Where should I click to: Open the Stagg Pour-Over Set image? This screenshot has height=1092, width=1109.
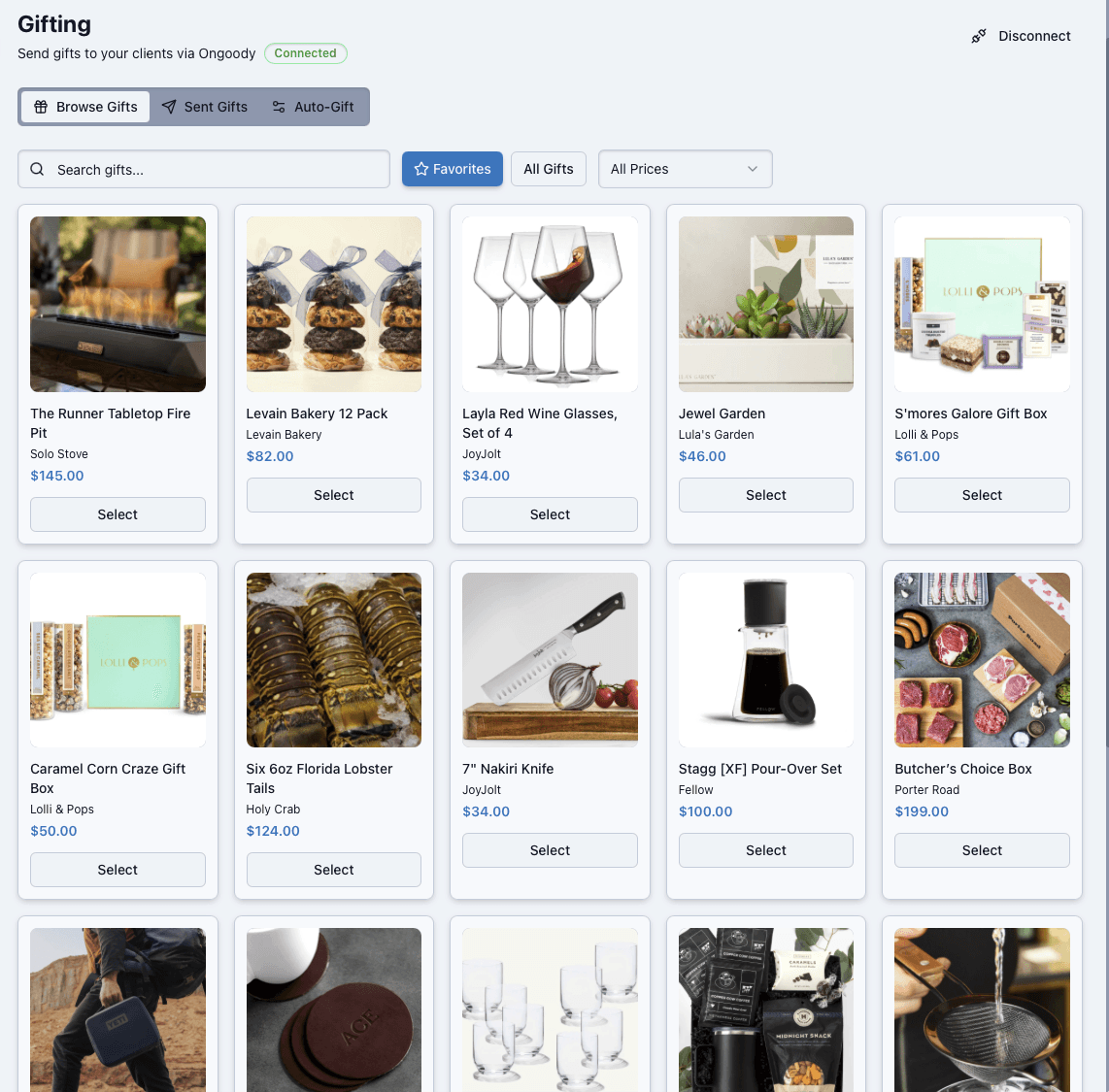coord(766,660)
